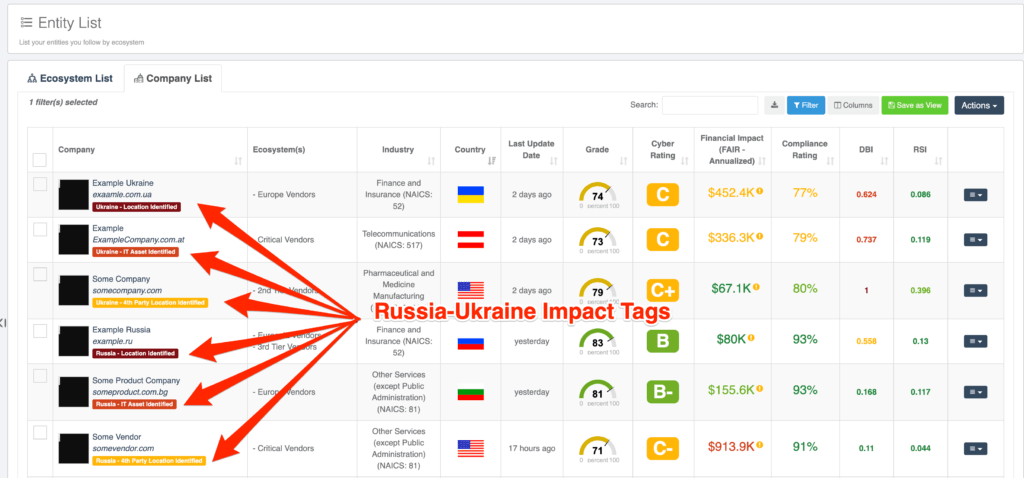Click the RSI value 0.396
The width and height of the screenshot is (1024, 478).
920,291
